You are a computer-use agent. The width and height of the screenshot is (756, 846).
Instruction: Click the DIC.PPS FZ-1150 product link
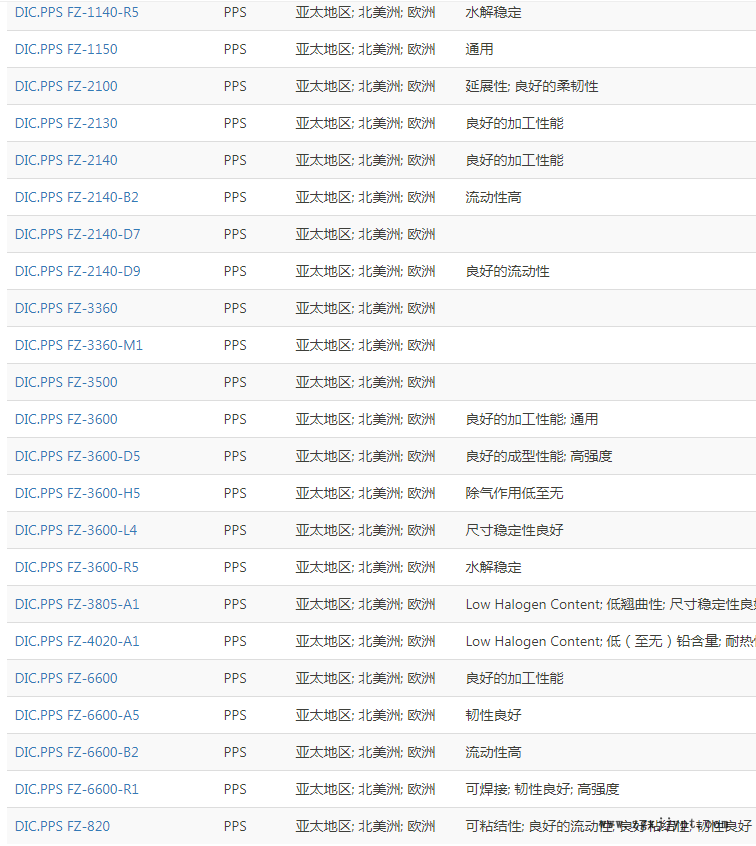(65, 50)
